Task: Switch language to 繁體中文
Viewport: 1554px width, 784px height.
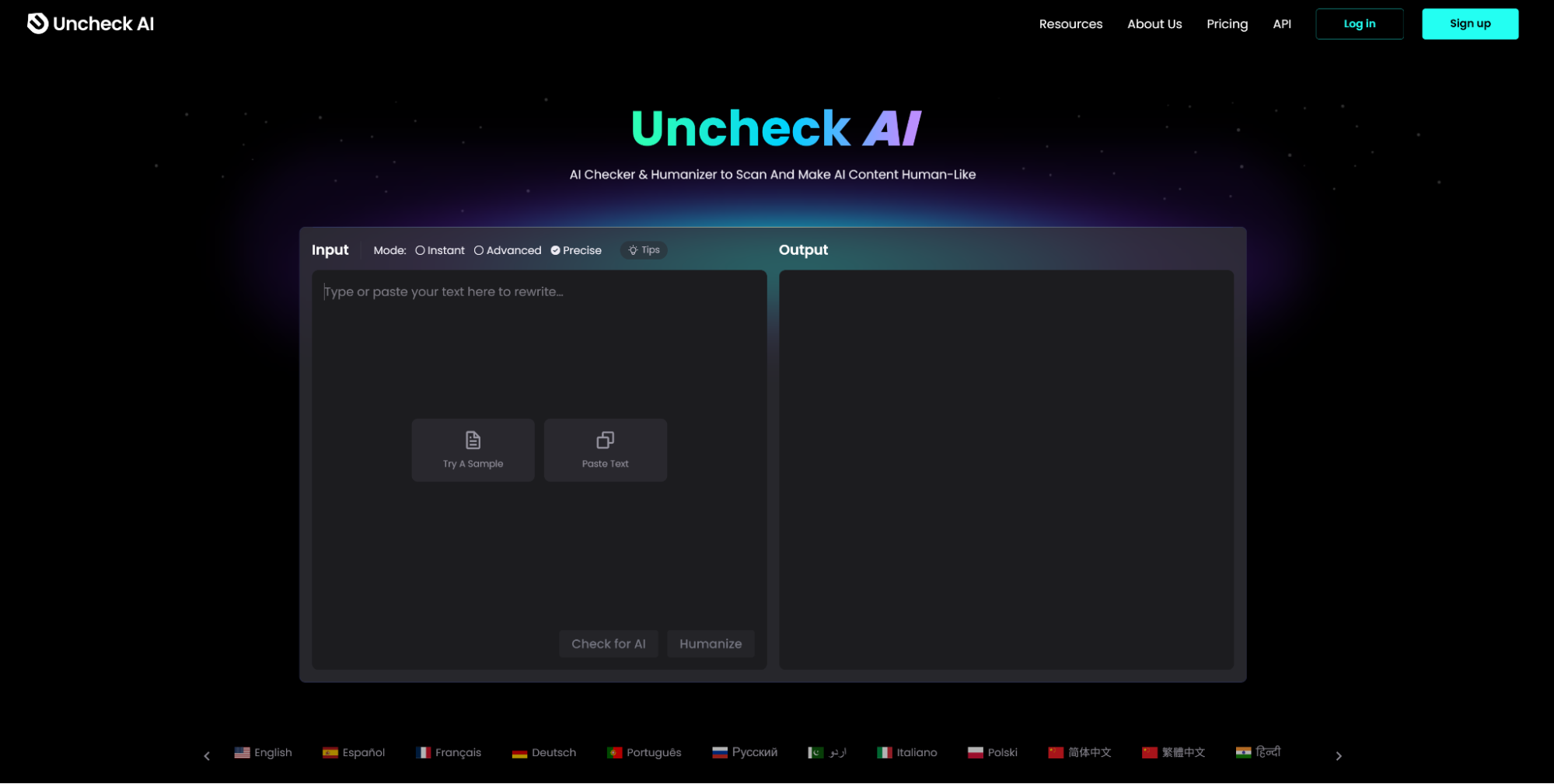Action: pyautogui.click(x=1173, y=752)
